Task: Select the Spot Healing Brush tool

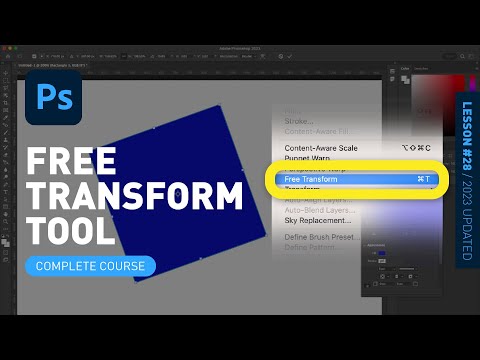Action: (x=6, y=125)
